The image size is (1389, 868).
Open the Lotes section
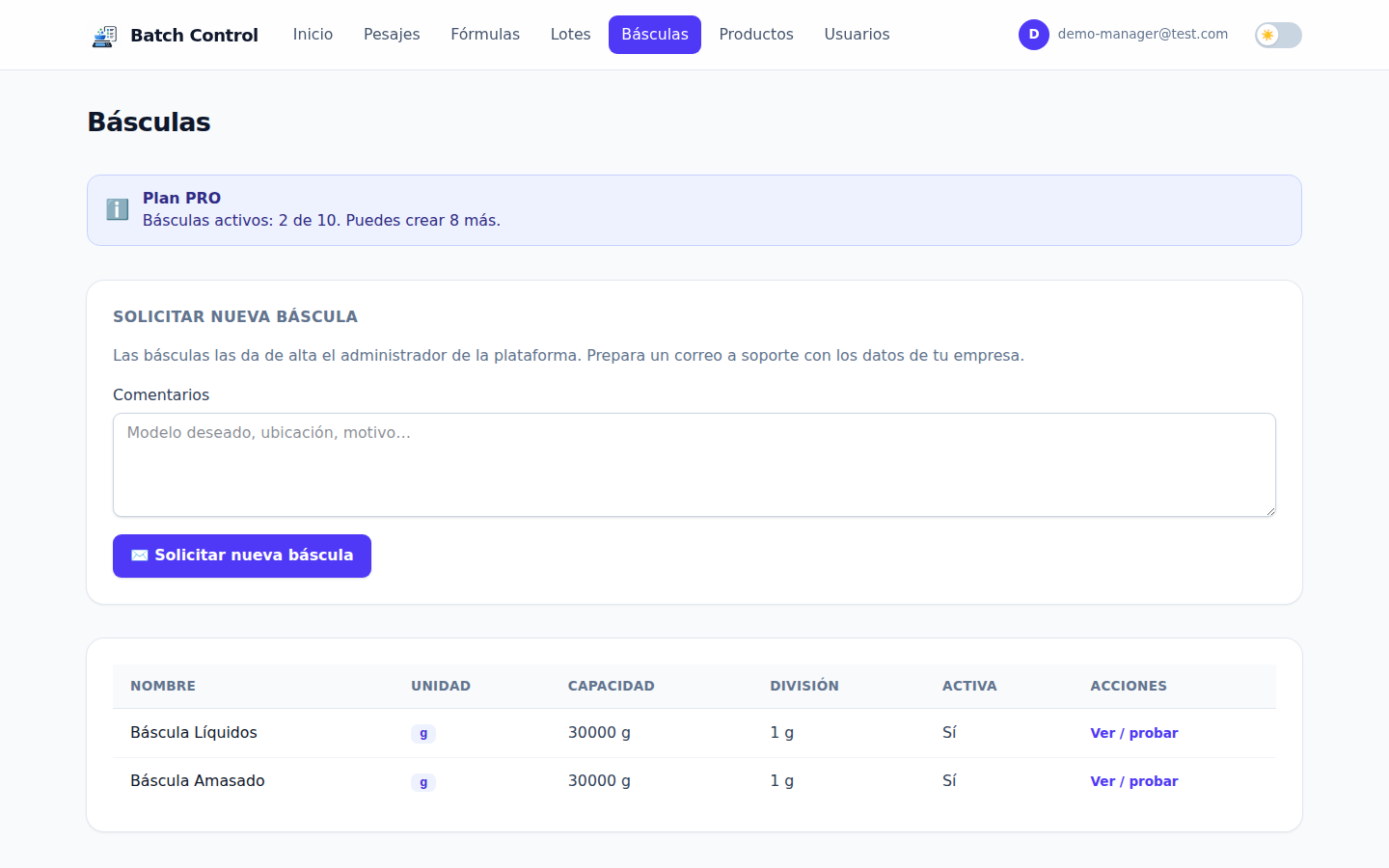point(570,35)
